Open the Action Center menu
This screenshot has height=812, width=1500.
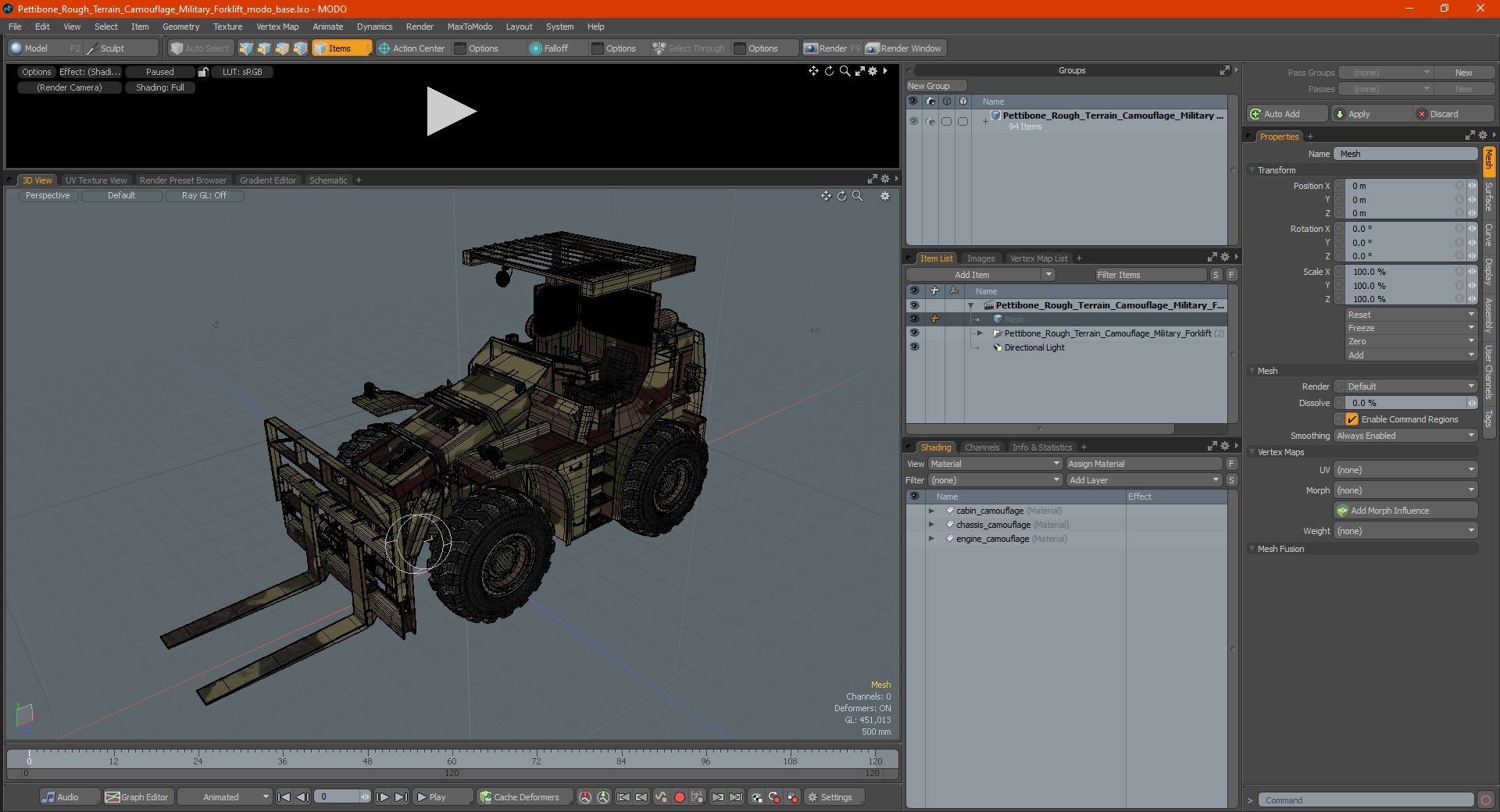coord(412,48)
